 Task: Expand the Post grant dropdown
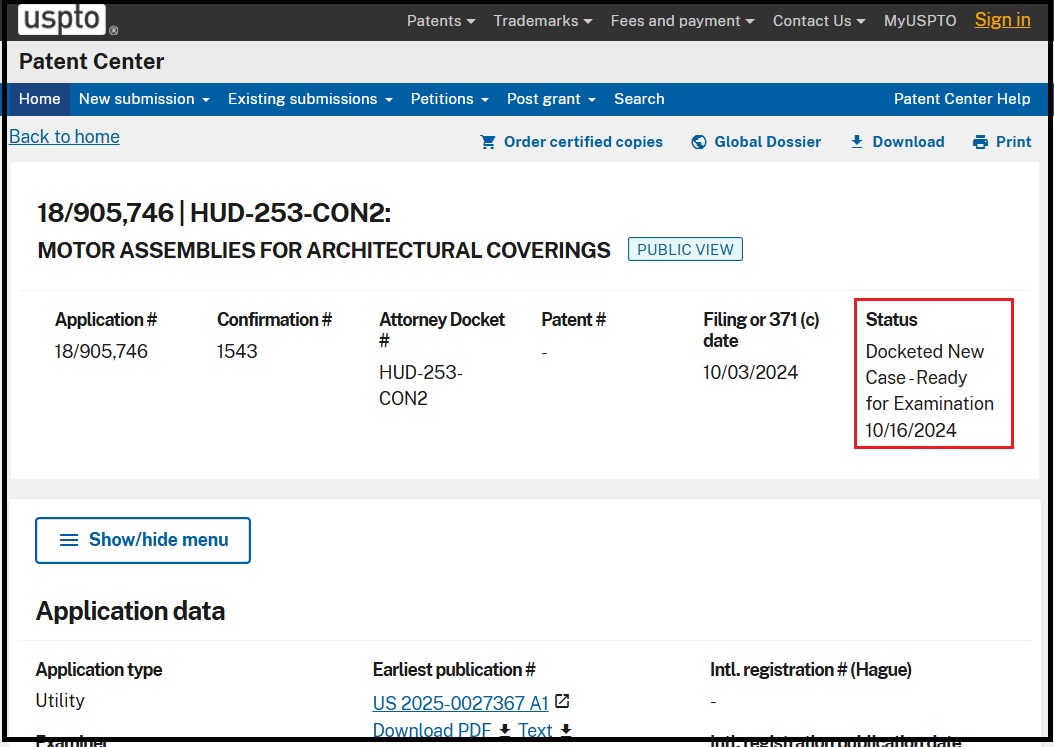pyautogui.click(x=551, y=99)
